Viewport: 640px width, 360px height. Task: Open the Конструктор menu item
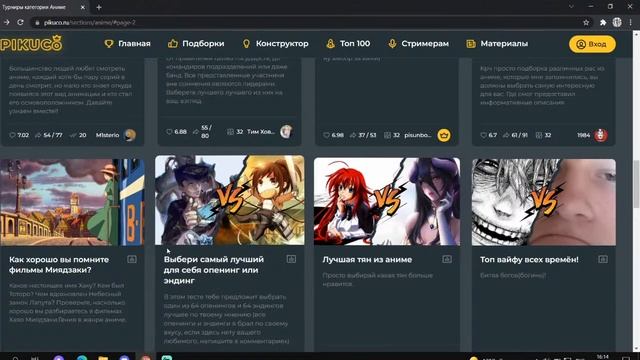tap(282, 43)
